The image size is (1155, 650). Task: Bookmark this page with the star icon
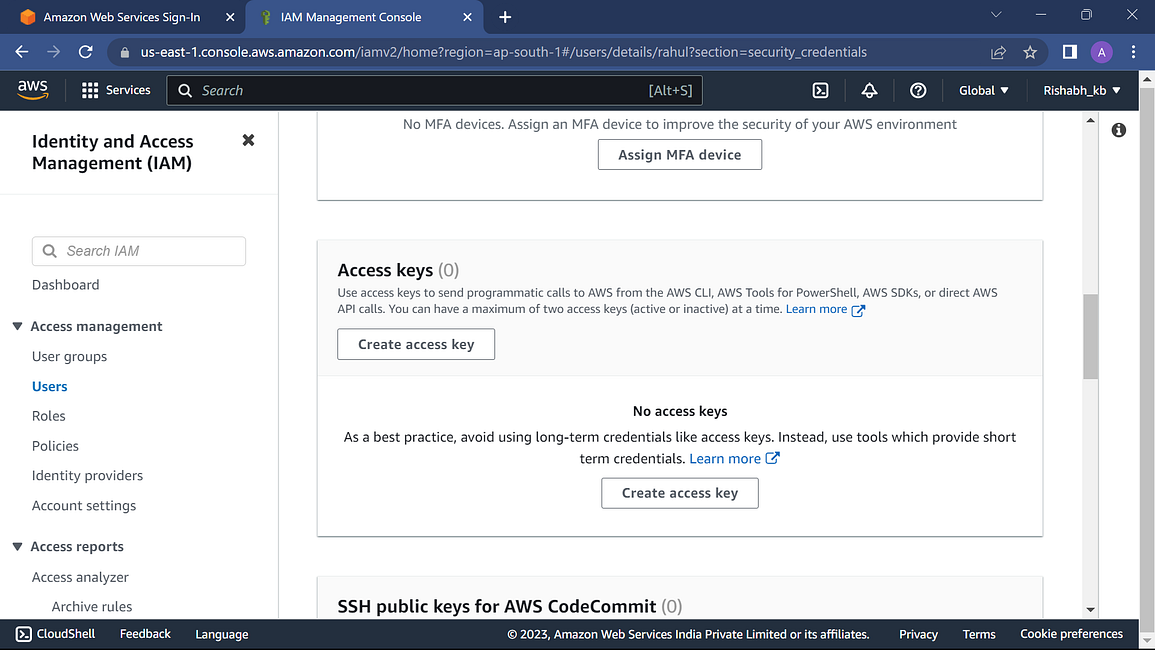point(1030,52)
